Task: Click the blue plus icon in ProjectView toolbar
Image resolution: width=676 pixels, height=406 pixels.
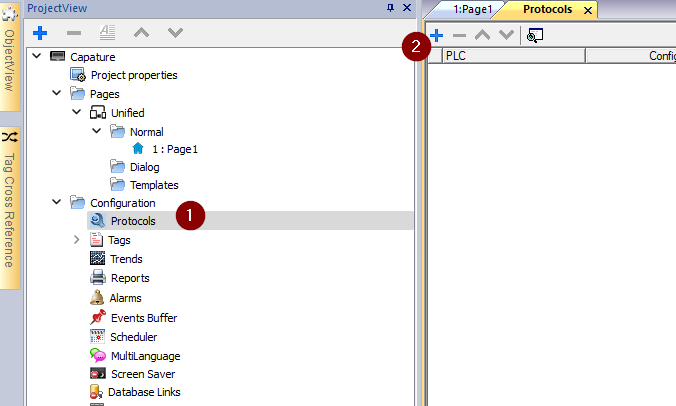Action: coord(40,33)
